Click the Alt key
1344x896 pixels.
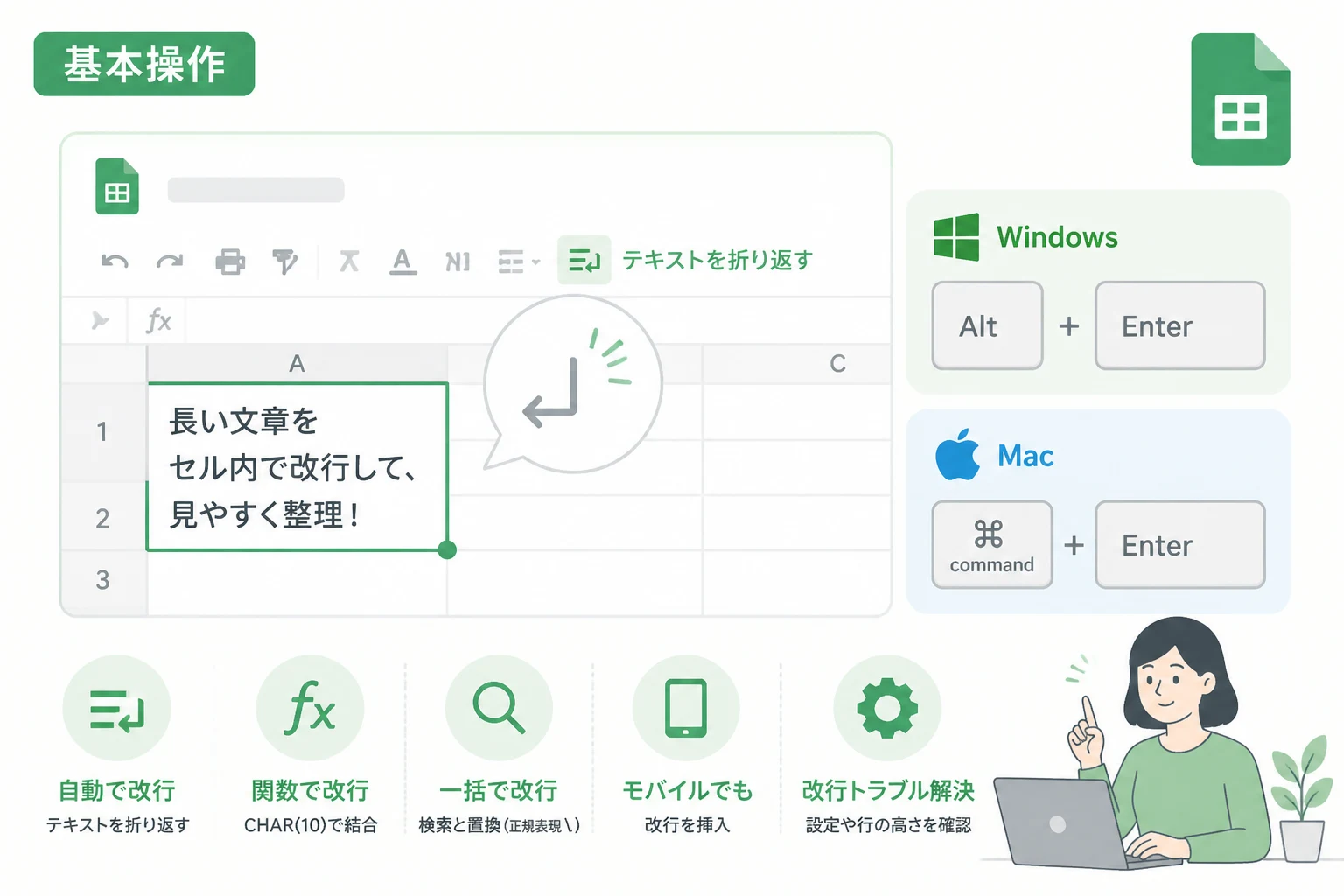point(987,325)
